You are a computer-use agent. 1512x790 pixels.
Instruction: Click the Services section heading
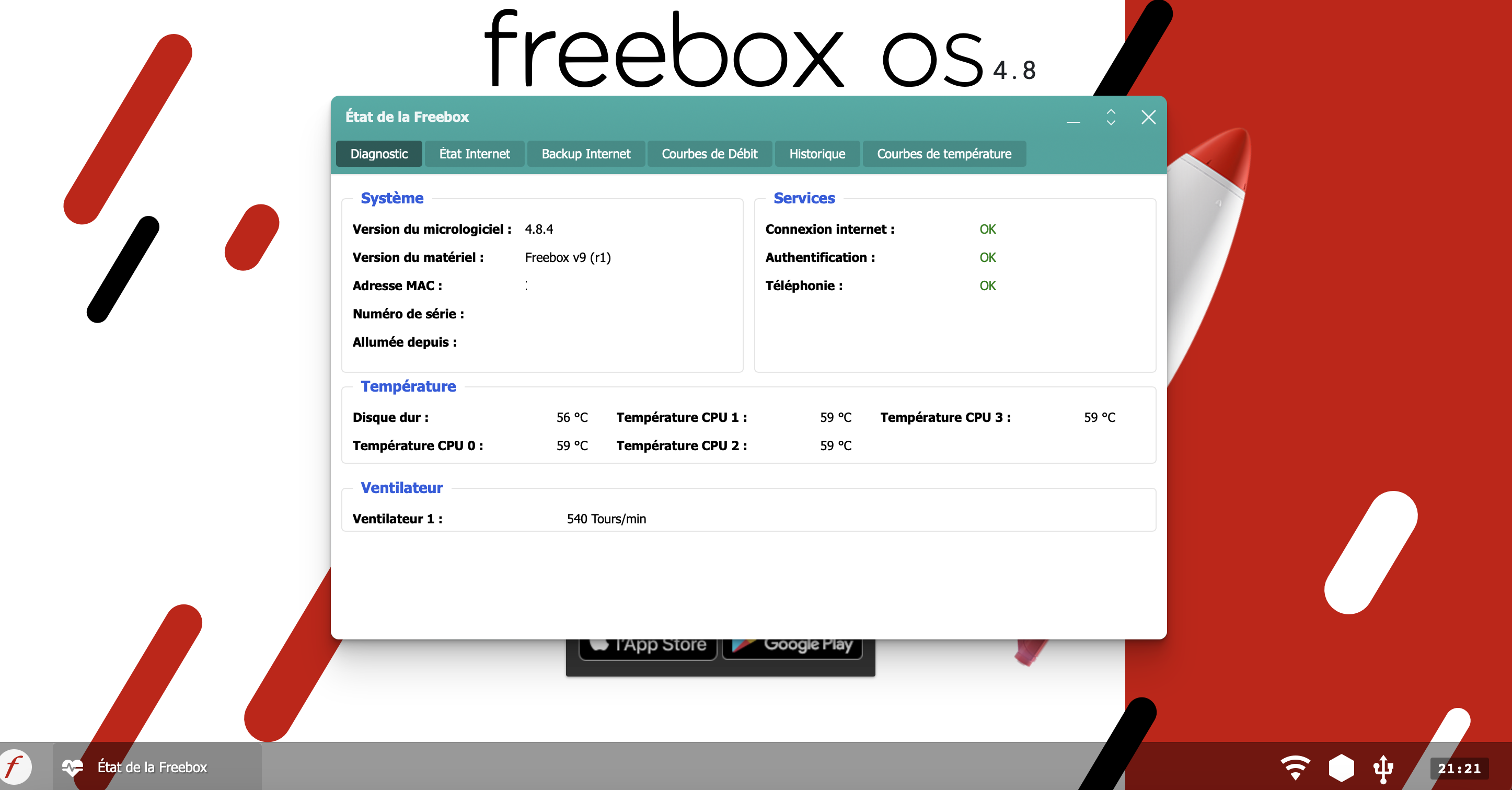point(803,199)
